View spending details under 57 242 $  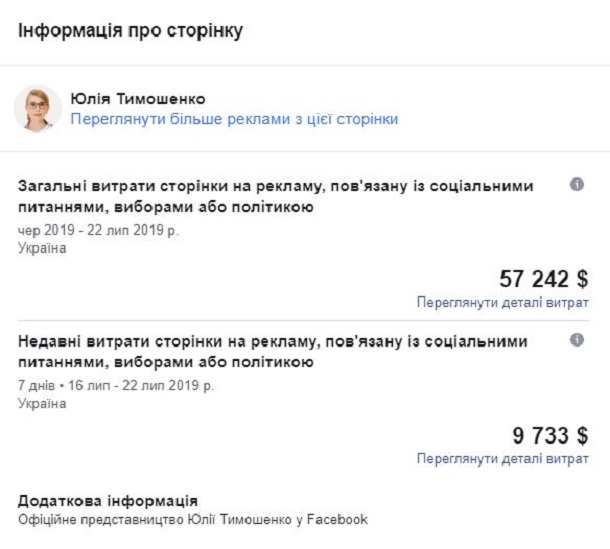pos(502,302)
